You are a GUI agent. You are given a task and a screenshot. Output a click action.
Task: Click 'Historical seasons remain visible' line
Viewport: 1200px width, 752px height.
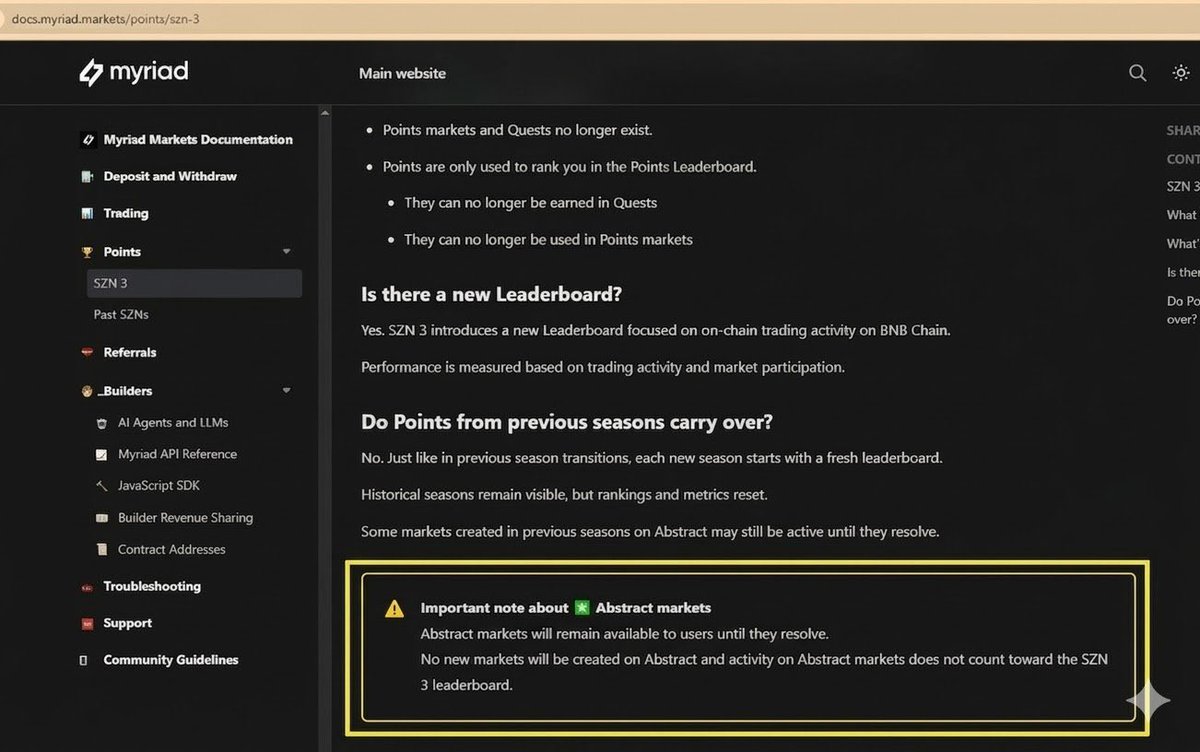[x=564, y=494]
